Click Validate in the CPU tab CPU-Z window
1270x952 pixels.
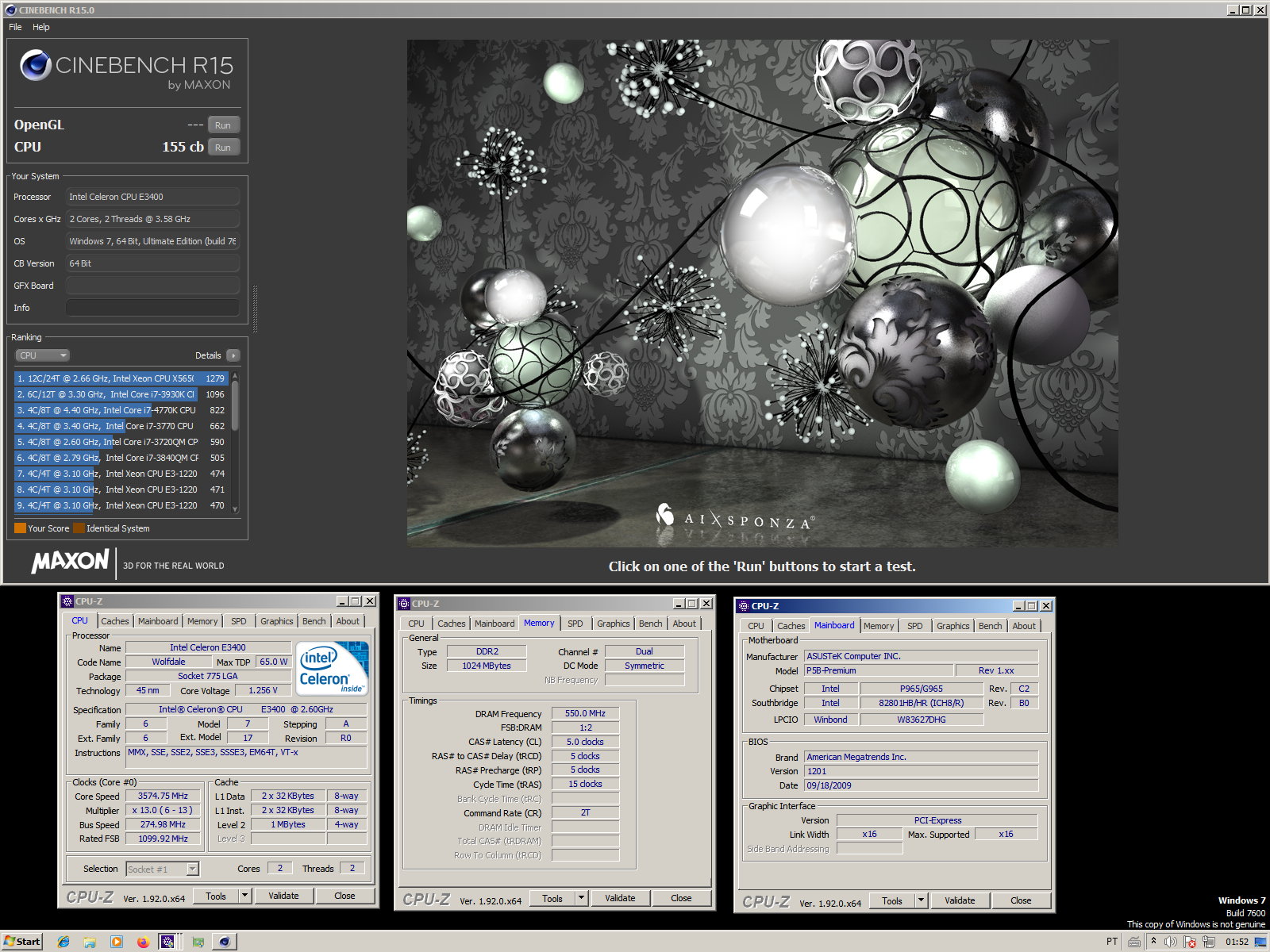tap(283, 896)
